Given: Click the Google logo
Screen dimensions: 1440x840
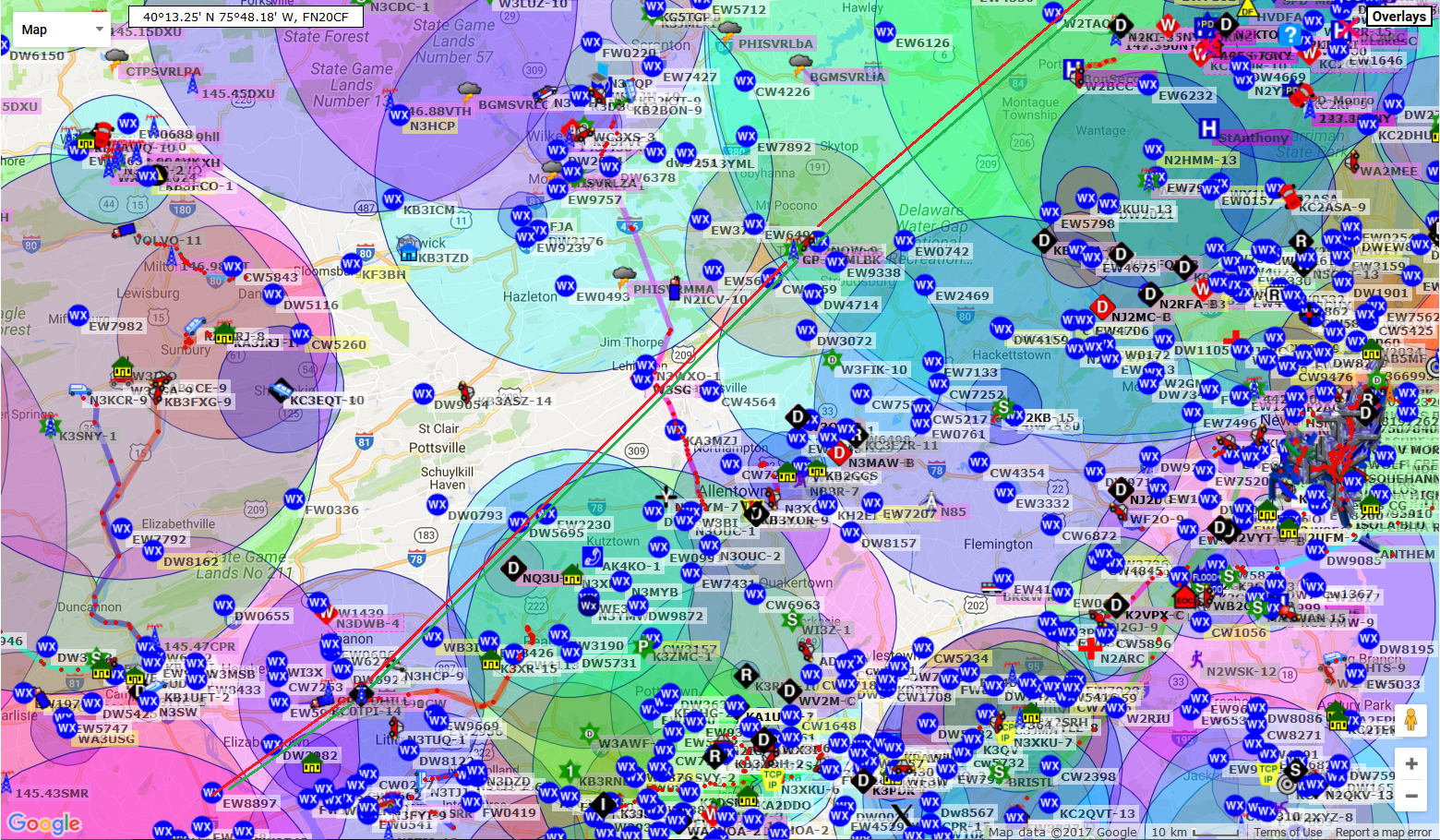Looking at the screenshot, I should point(43,822).
